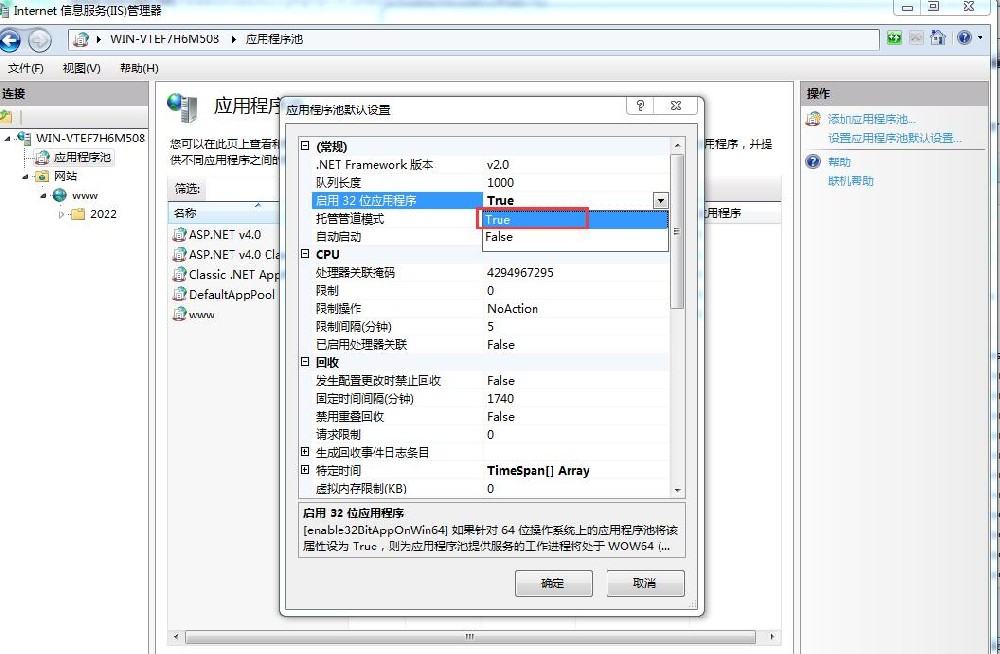This screenshot has height=654, width=1000.
Task: Click the 确定 button to confirm settings
Action: tap(554, 583)
